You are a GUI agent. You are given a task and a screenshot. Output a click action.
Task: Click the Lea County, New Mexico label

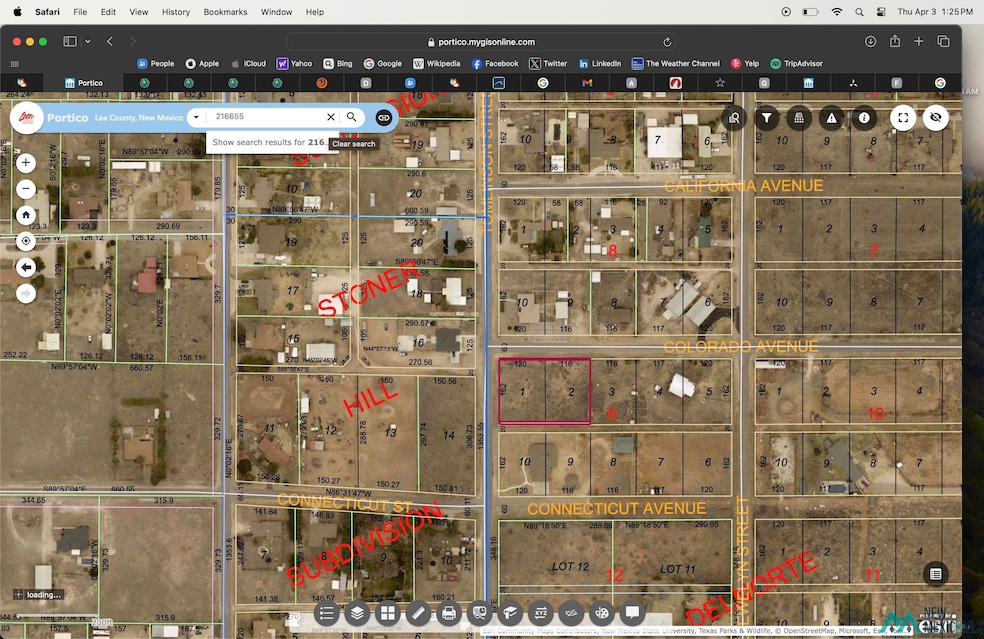139,117
